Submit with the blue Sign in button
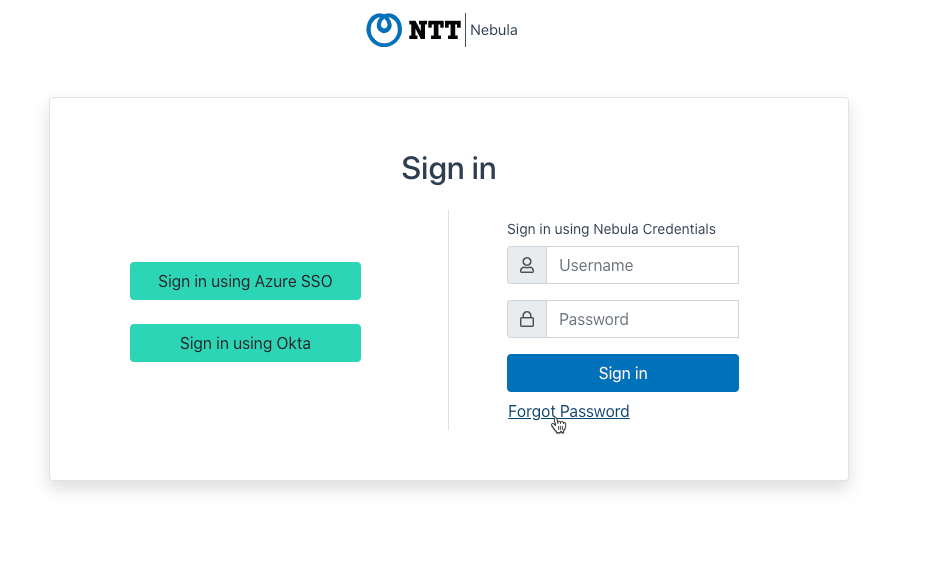Screen dimensions: 939x569 (x=623, y=373)
